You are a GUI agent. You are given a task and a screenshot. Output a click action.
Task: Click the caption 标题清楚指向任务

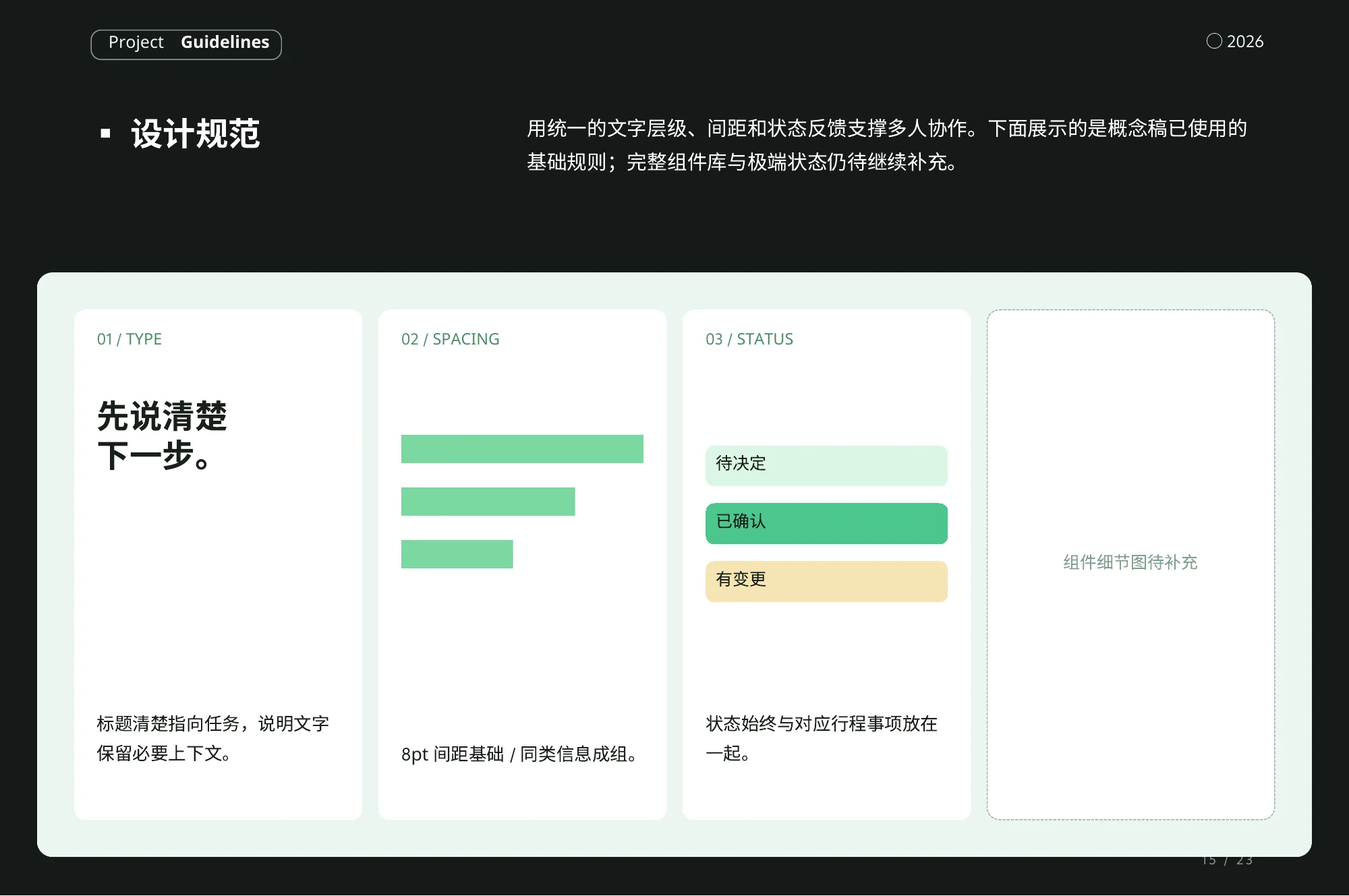pos(212,738)
